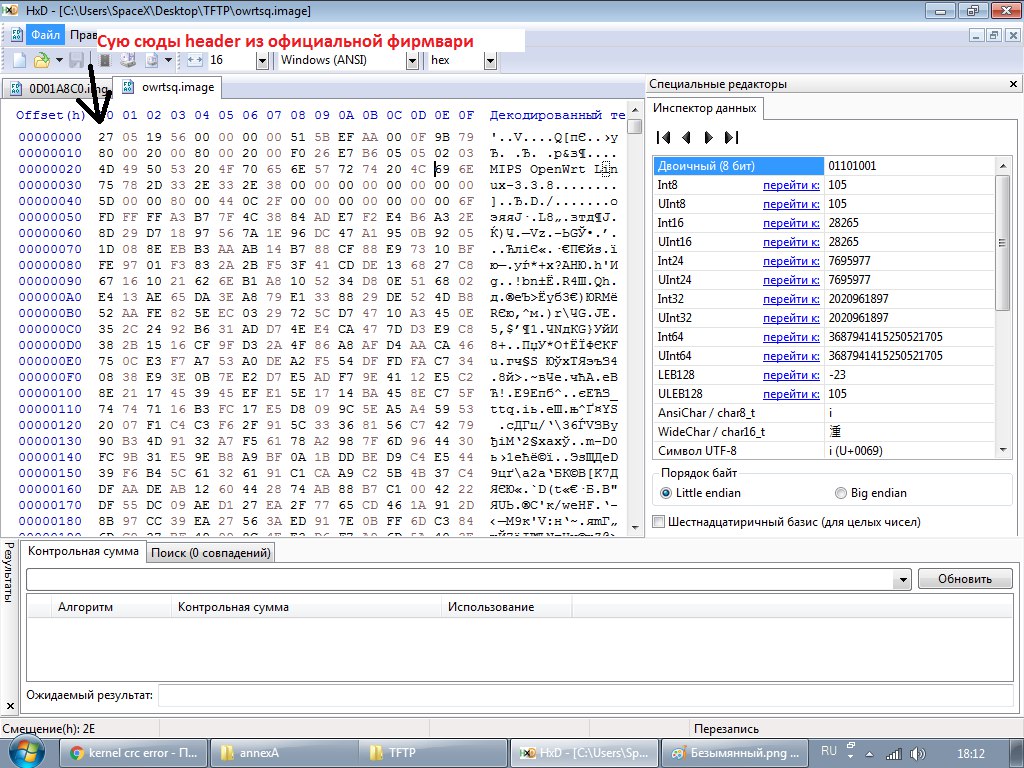
Task: Click the bytes-per-row width icon
Action: point(195,60)
